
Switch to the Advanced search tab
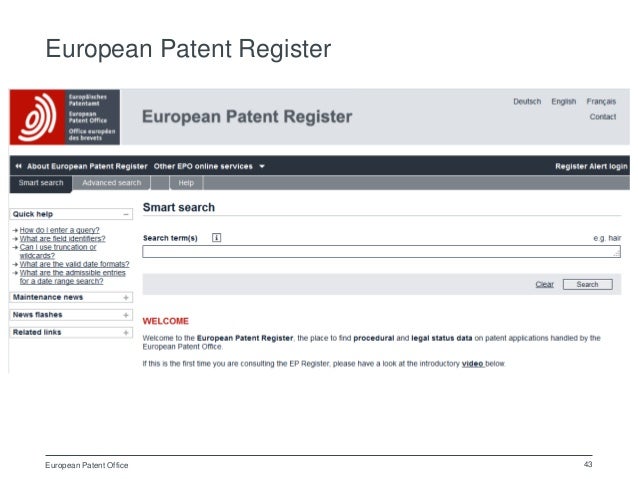[x=112, y=183]
